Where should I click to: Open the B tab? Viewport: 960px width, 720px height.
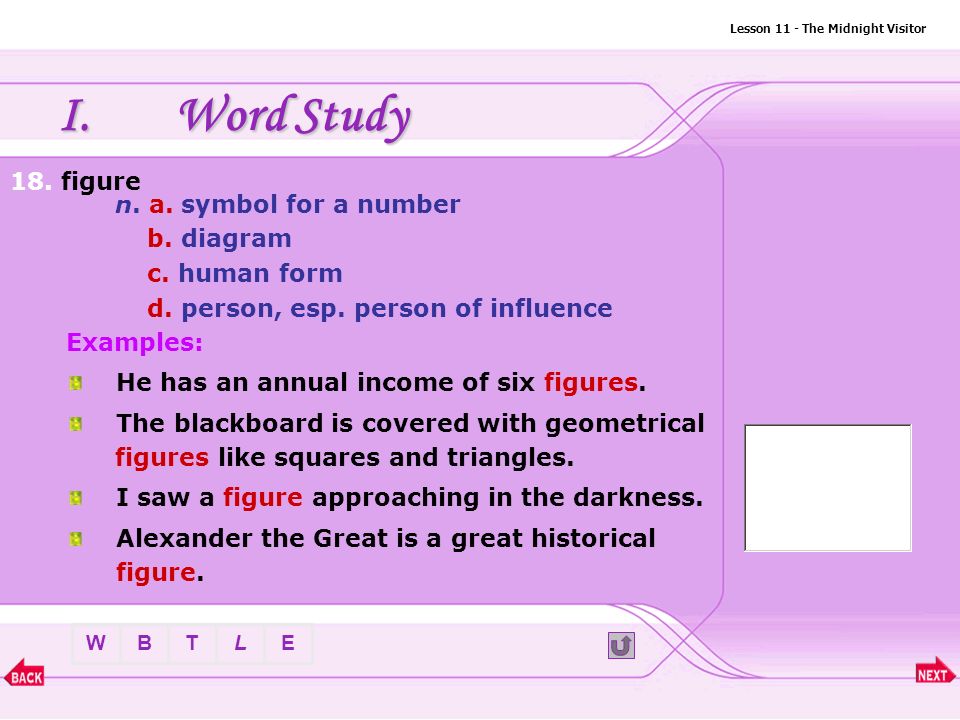(144, 643)
